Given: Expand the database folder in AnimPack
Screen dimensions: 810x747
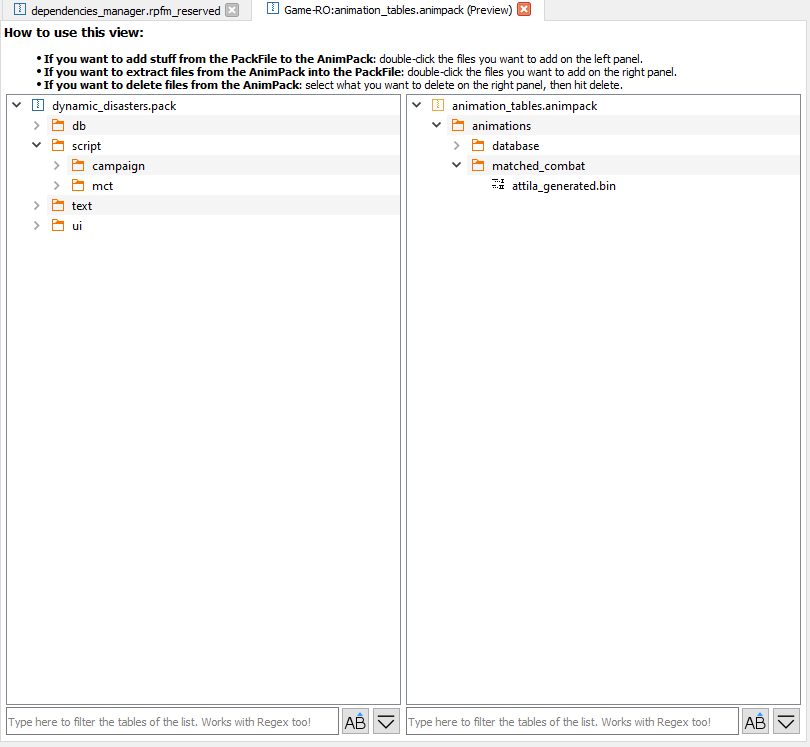Looking at the screenshot, I should [457, 146].
